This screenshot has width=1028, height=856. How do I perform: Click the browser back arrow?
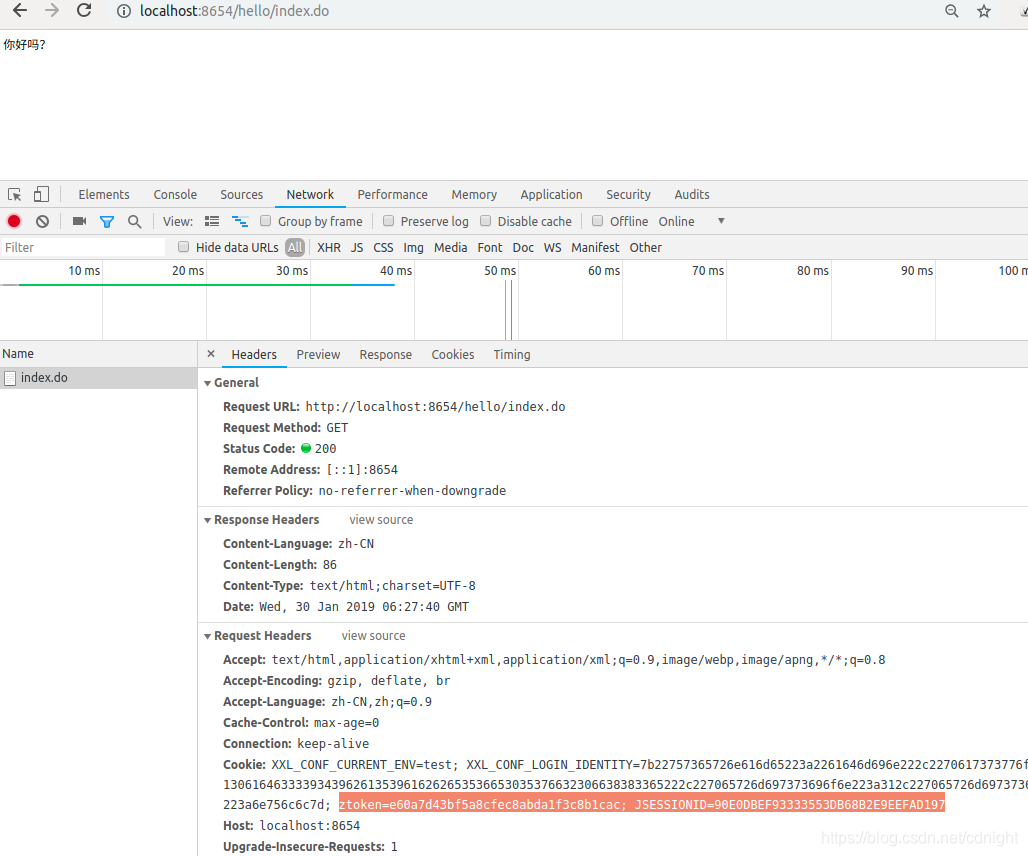click(x=20, y=10)
